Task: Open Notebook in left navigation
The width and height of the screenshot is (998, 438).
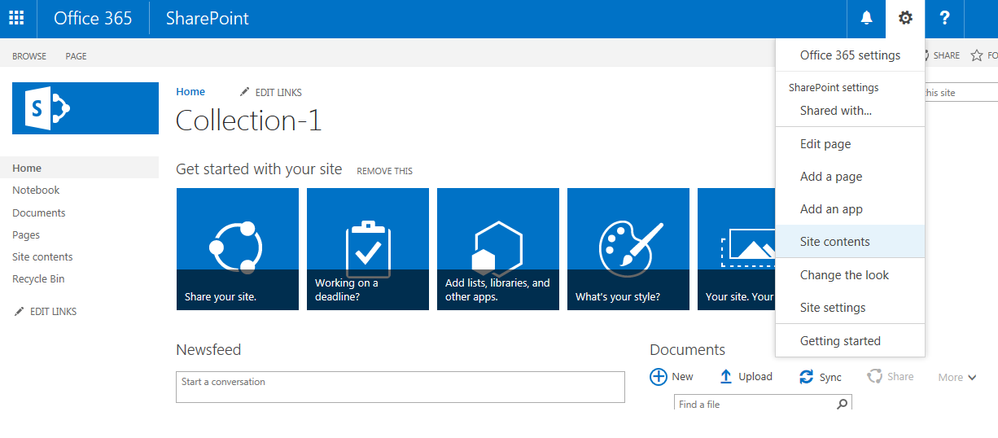Action: tap(36, 190)
